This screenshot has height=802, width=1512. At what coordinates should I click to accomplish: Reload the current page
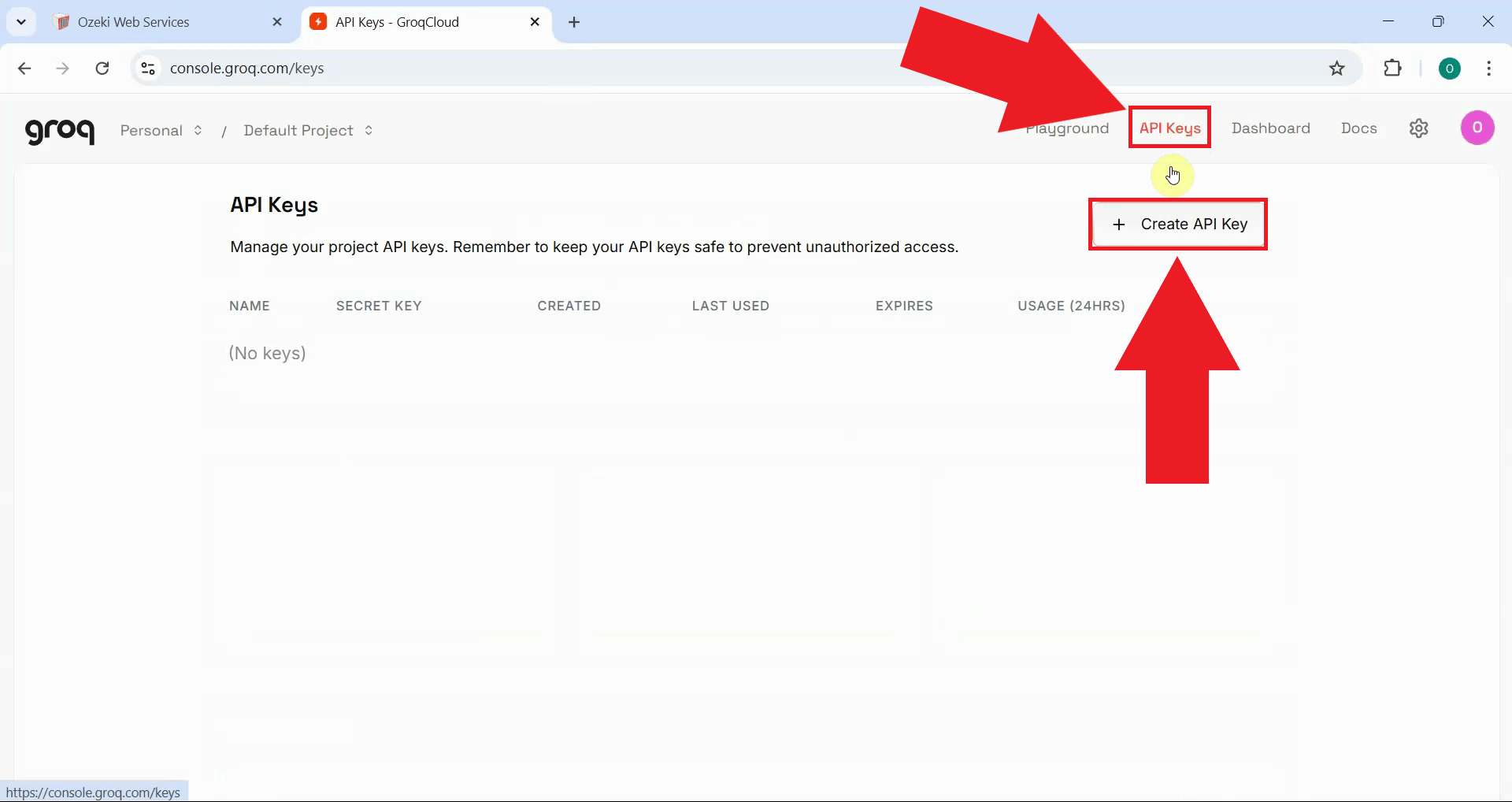tap(102, 69)
